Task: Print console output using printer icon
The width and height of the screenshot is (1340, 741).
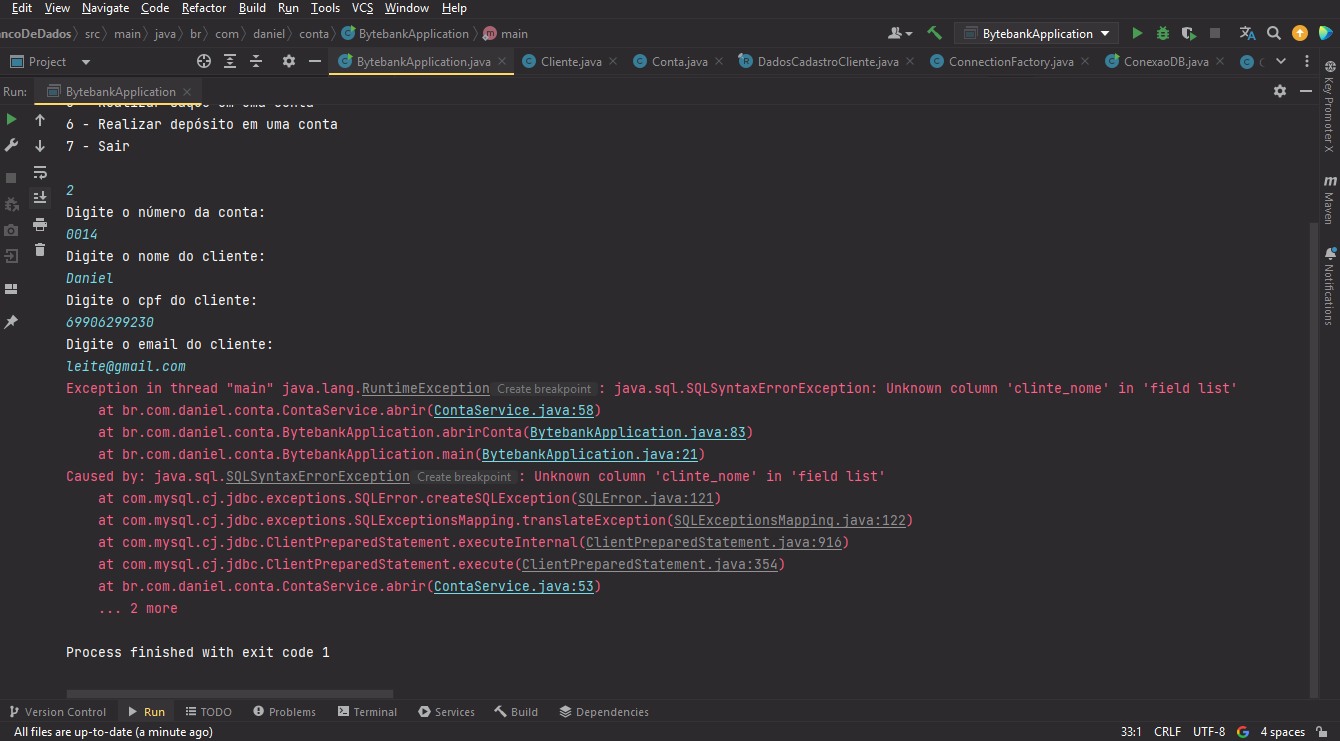Action: click(x=40, y=224)
